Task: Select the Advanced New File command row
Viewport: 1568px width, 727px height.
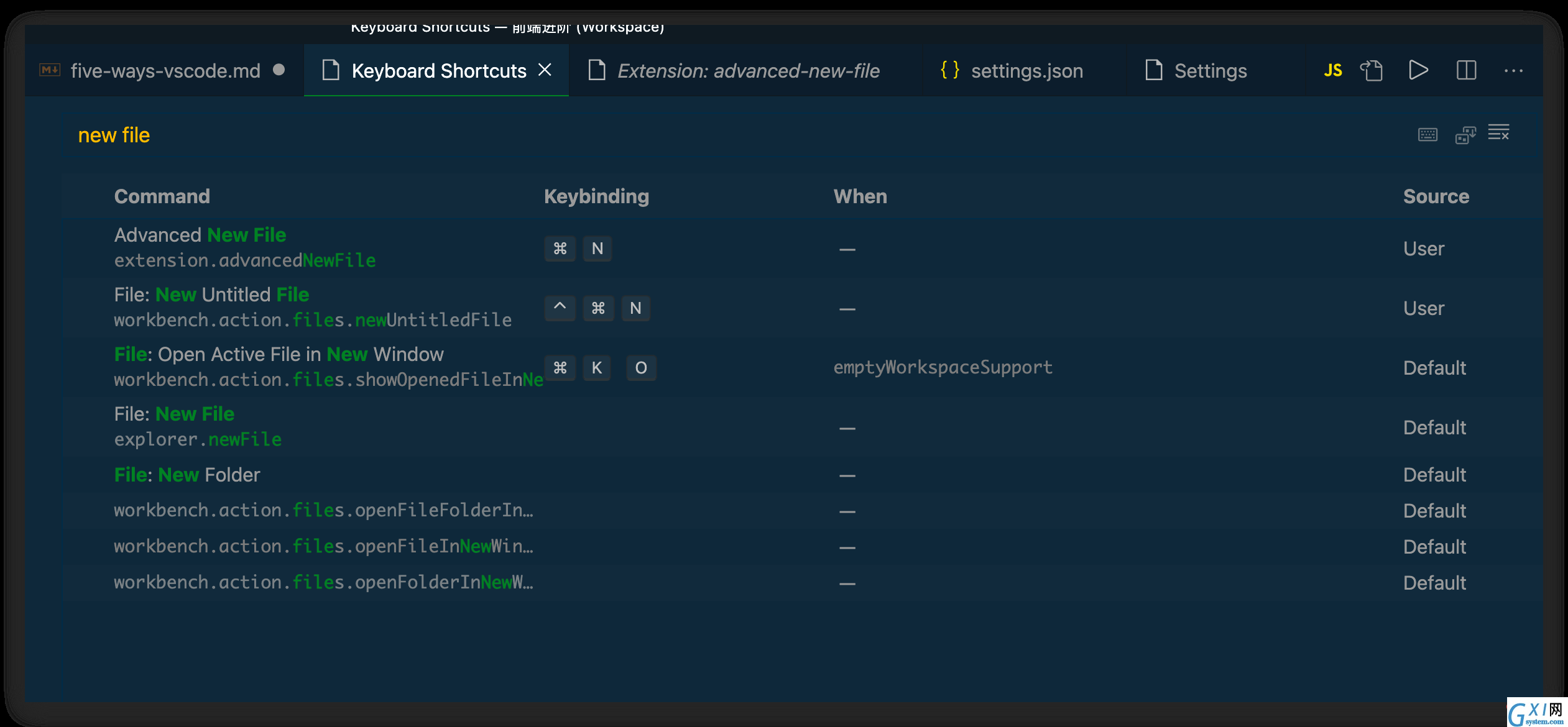Action: coord(803,248)
